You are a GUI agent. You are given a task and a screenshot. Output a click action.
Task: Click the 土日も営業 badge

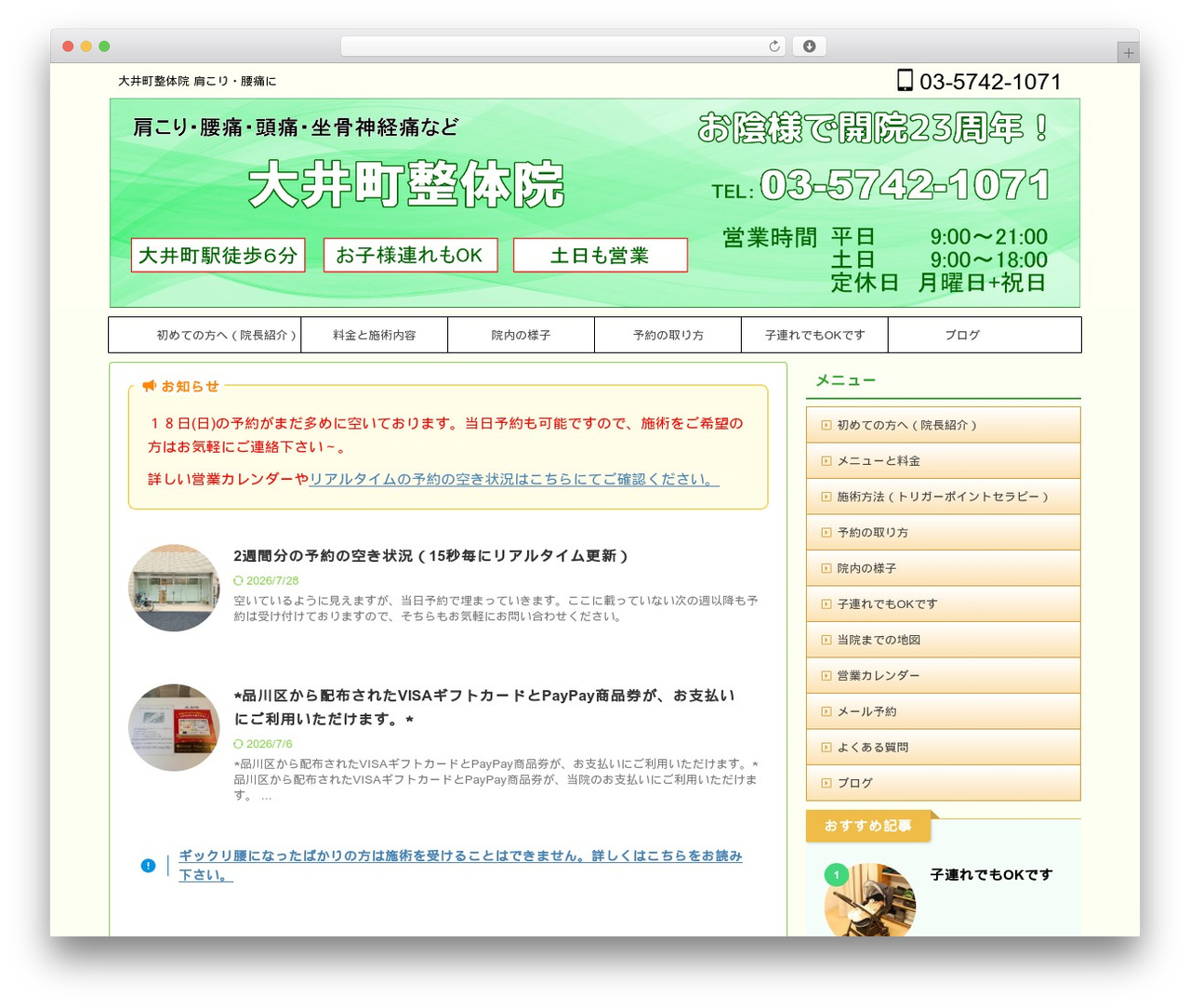600,255
